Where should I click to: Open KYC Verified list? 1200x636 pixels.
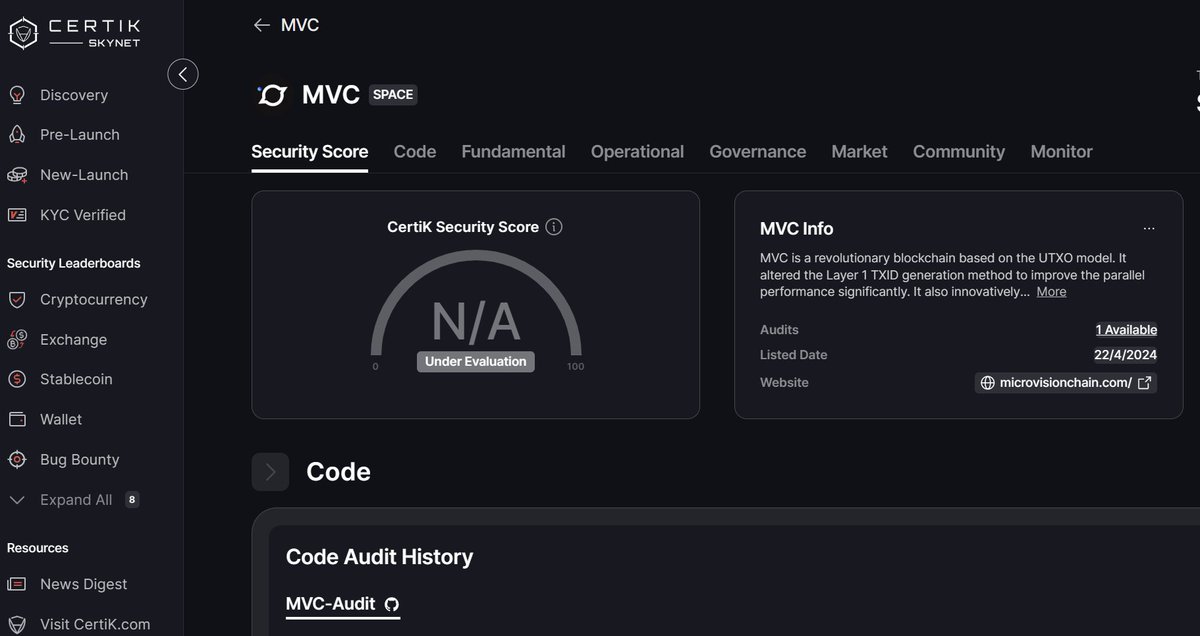[83, 215]
